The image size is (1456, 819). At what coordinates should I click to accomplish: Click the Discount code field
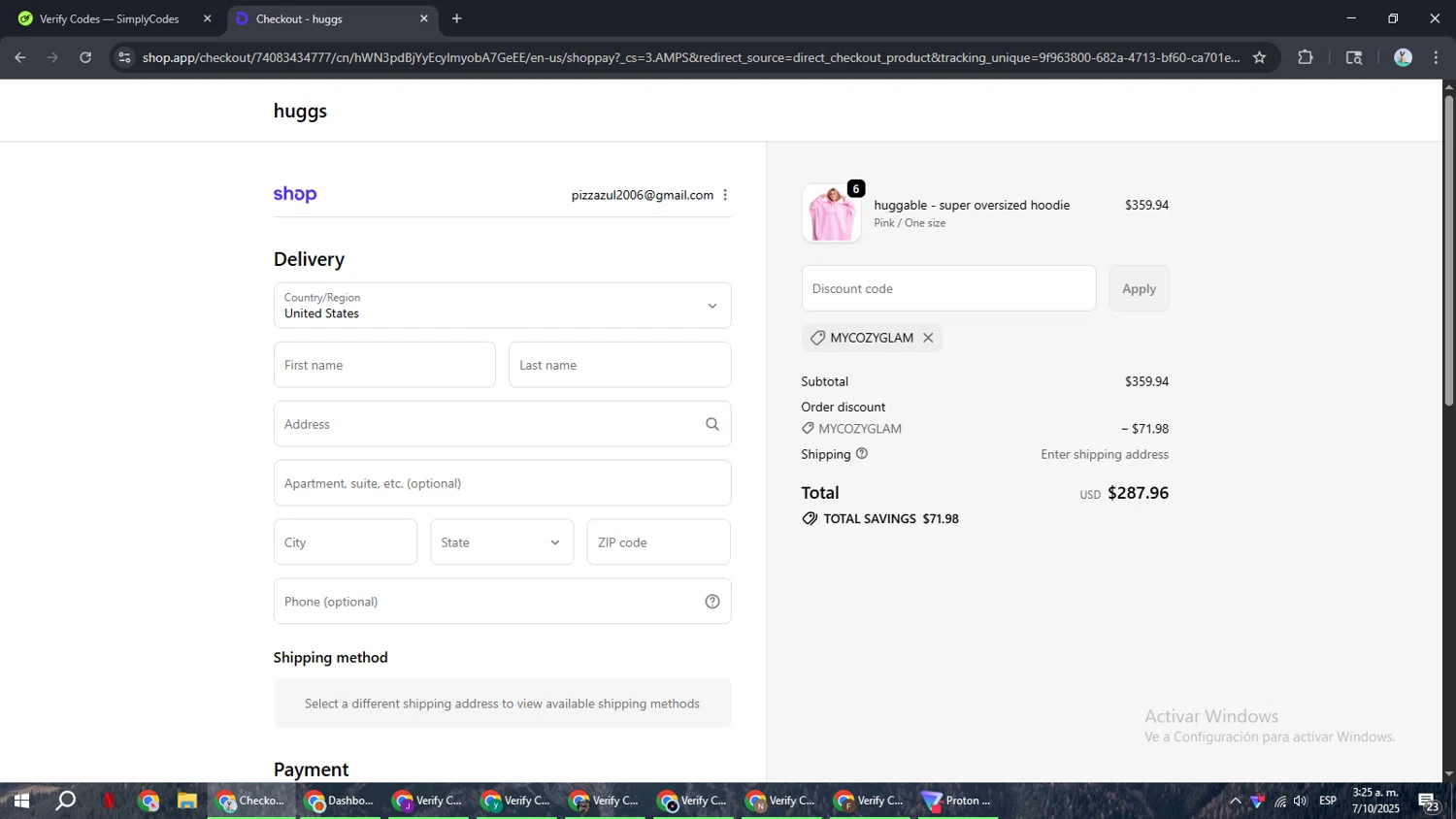click(948, 288)
